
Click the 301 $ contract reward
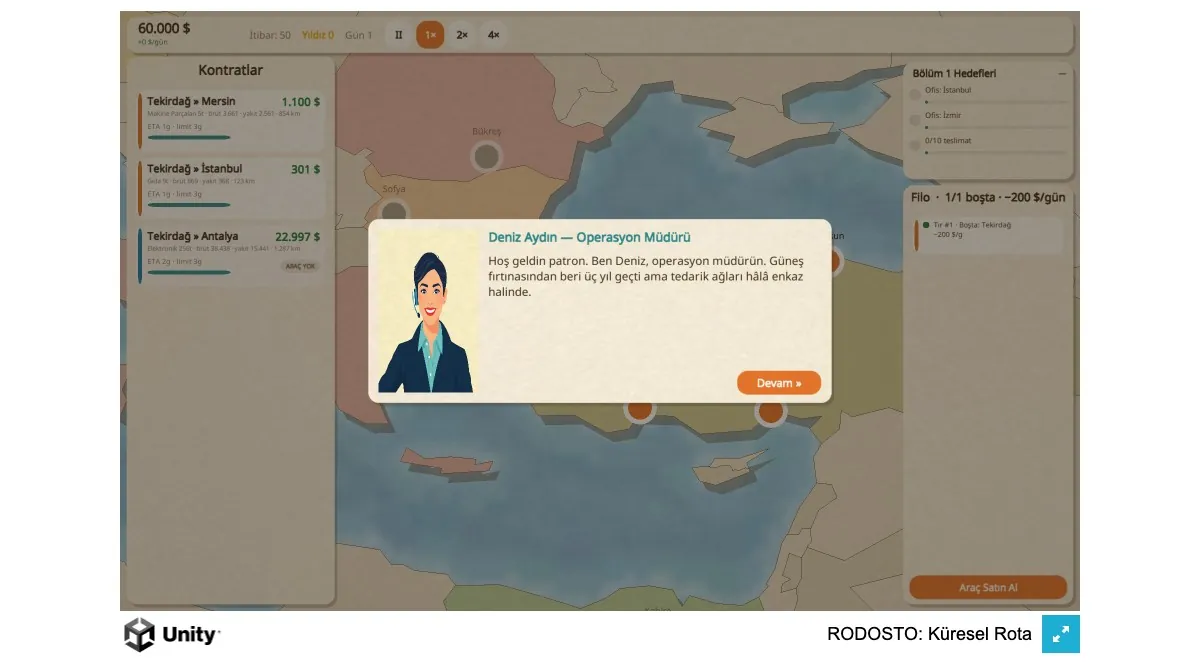pos(305,169)
